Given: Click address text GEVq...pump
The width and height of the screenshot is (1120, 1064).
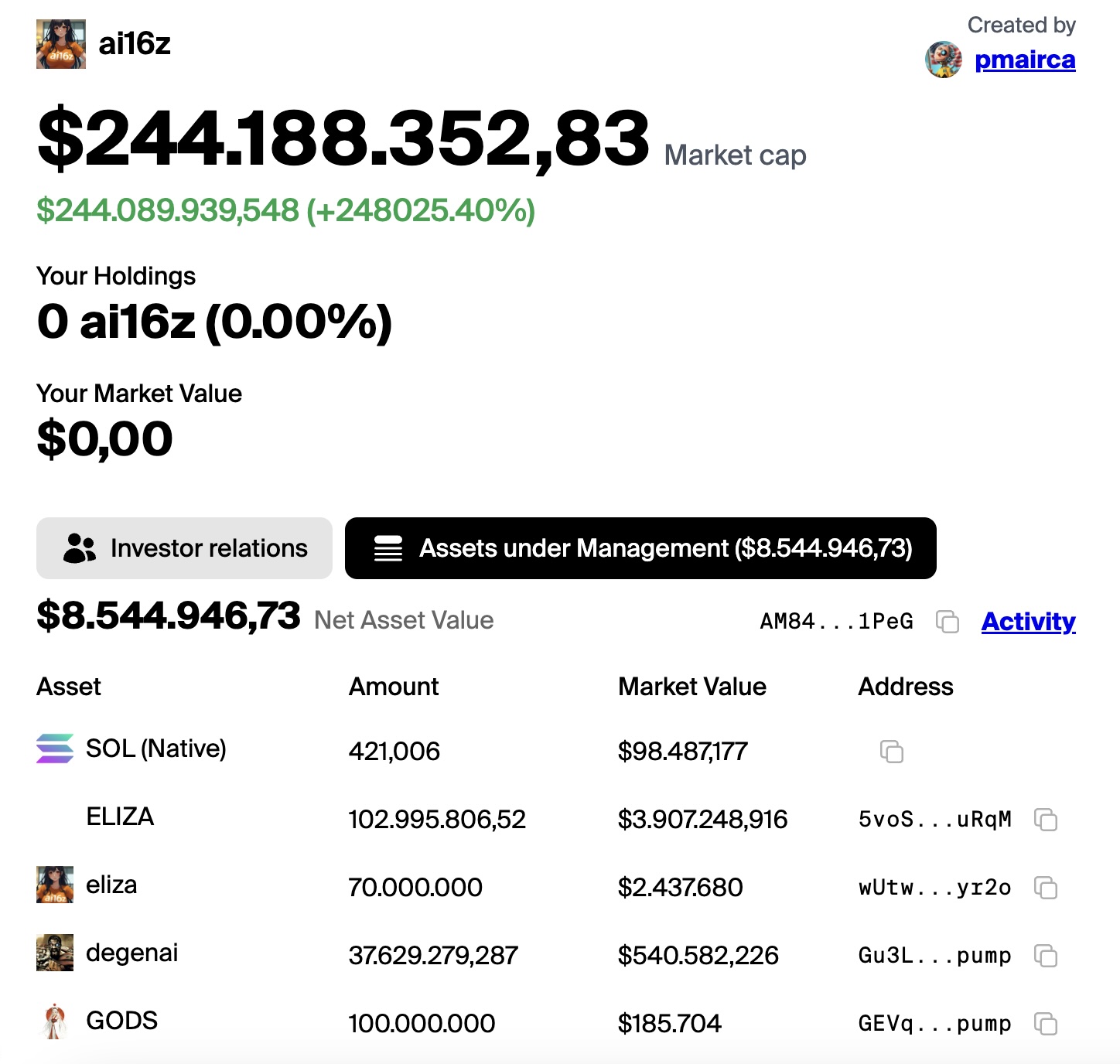Looking at the screenshot, I should tap(935, 1024).
